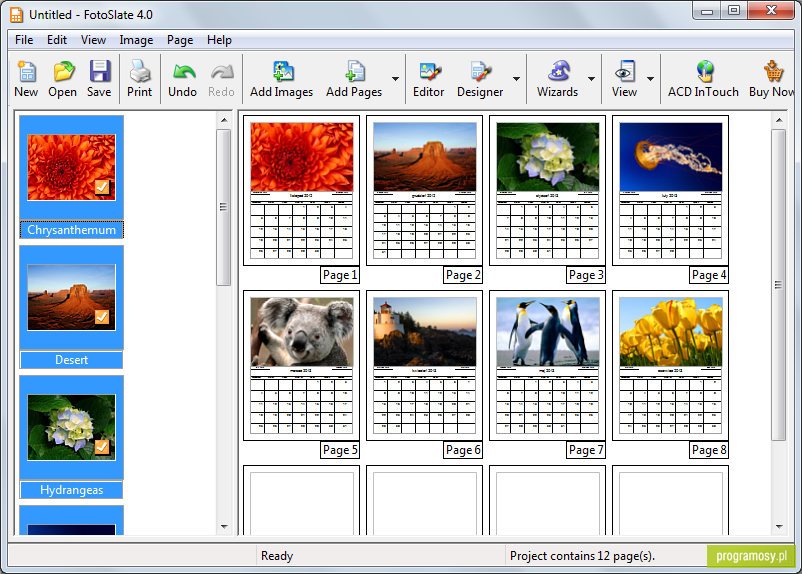Image resolution: width=802 pixels, height=574 pixels.
Task: Click the 'Project contains 12 page(s).' status text
Action: point(582,556)
